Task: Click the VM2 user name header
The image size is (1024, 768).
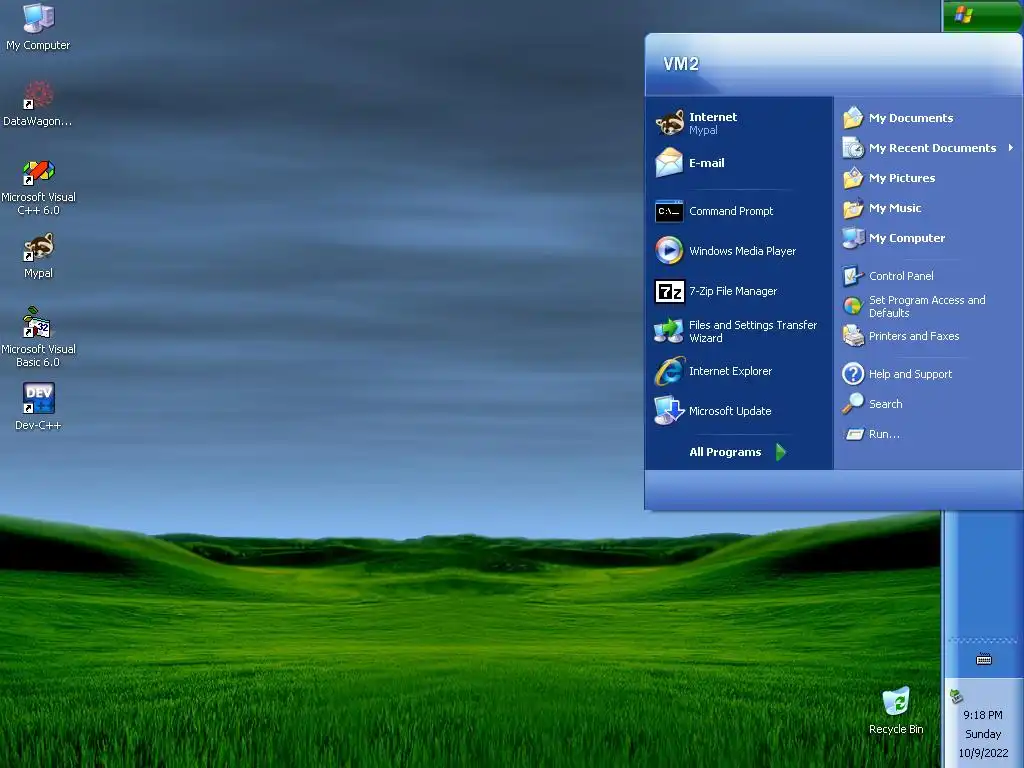Action: coord(681,63)
